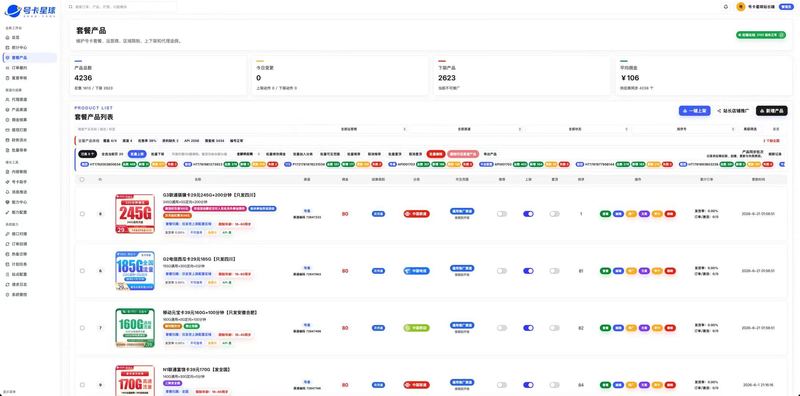This screenshot has height=396, width=800.
Task: Click the notification bell icon in header
Action: (x=726, y=7)
